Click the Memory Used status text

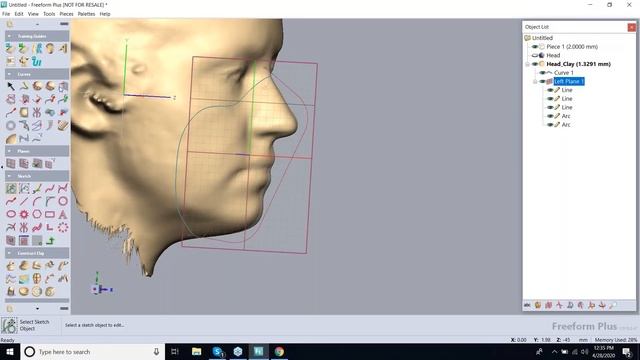click(x=616, y=340)
